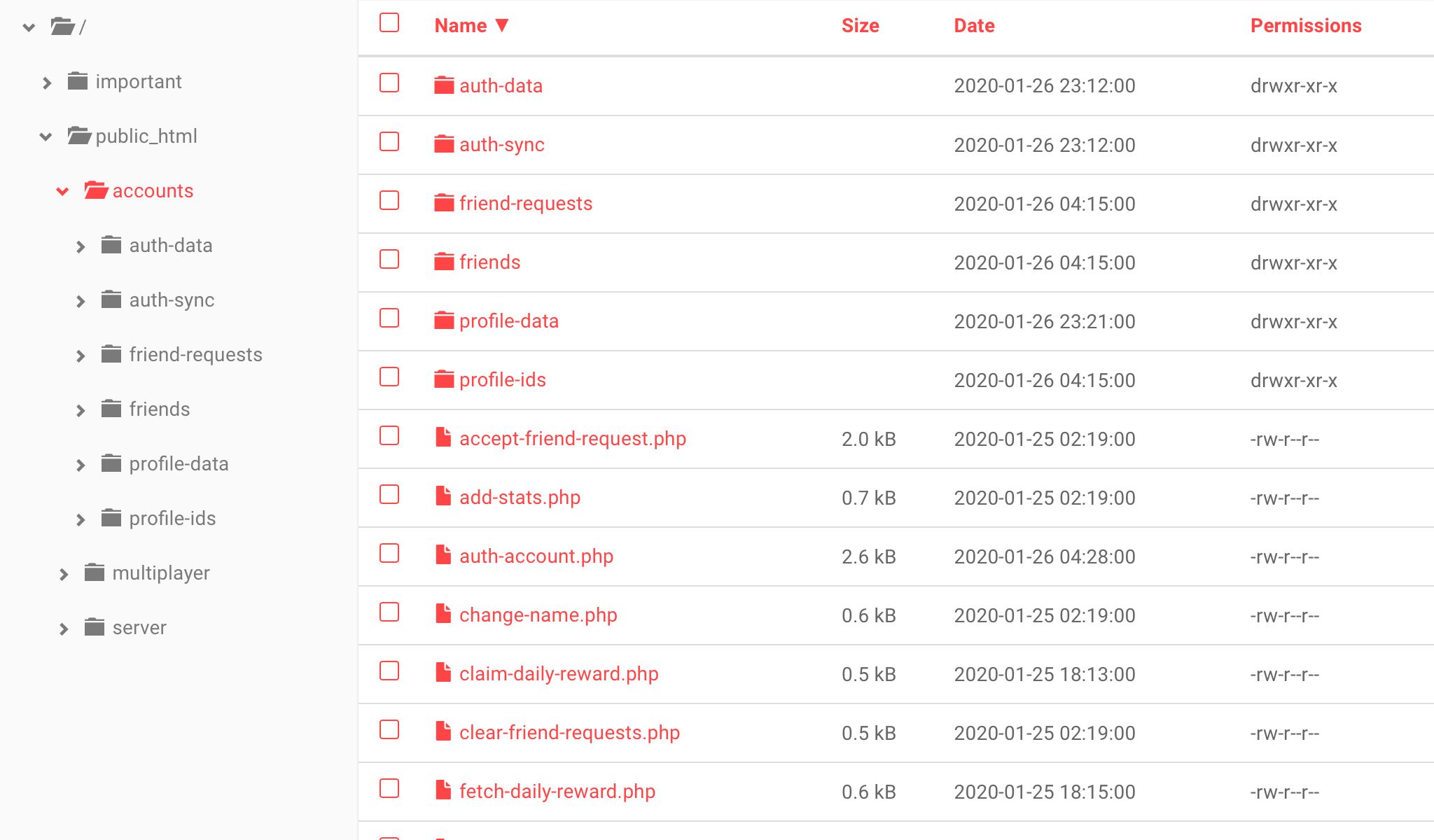
Task: Expand the important folder in tree
Action: click(x=47, y=83)
